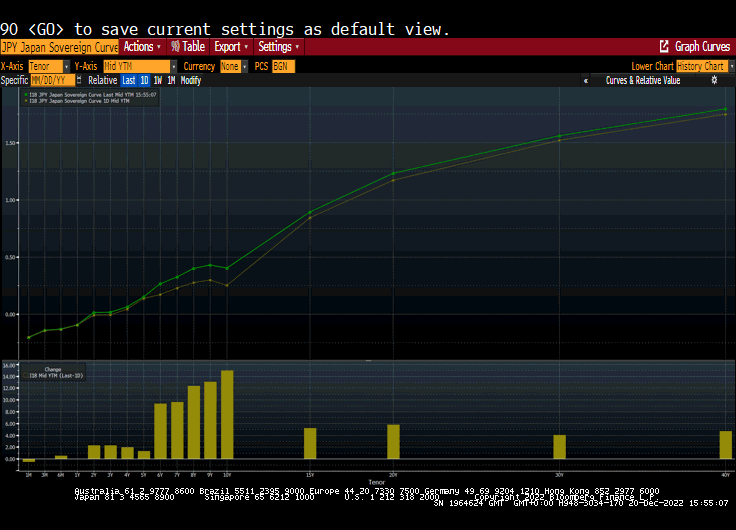Open the 90 Table view
The image size is (736, 530).
187,47
